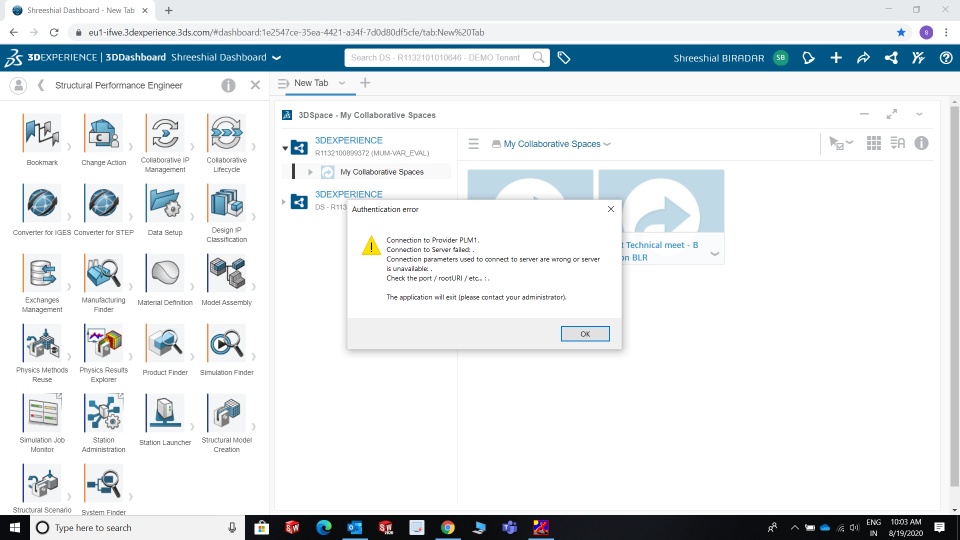The width and height of the screenshot is (960, 540).
Task: Click the search magnifier icon
Action: 538,57
